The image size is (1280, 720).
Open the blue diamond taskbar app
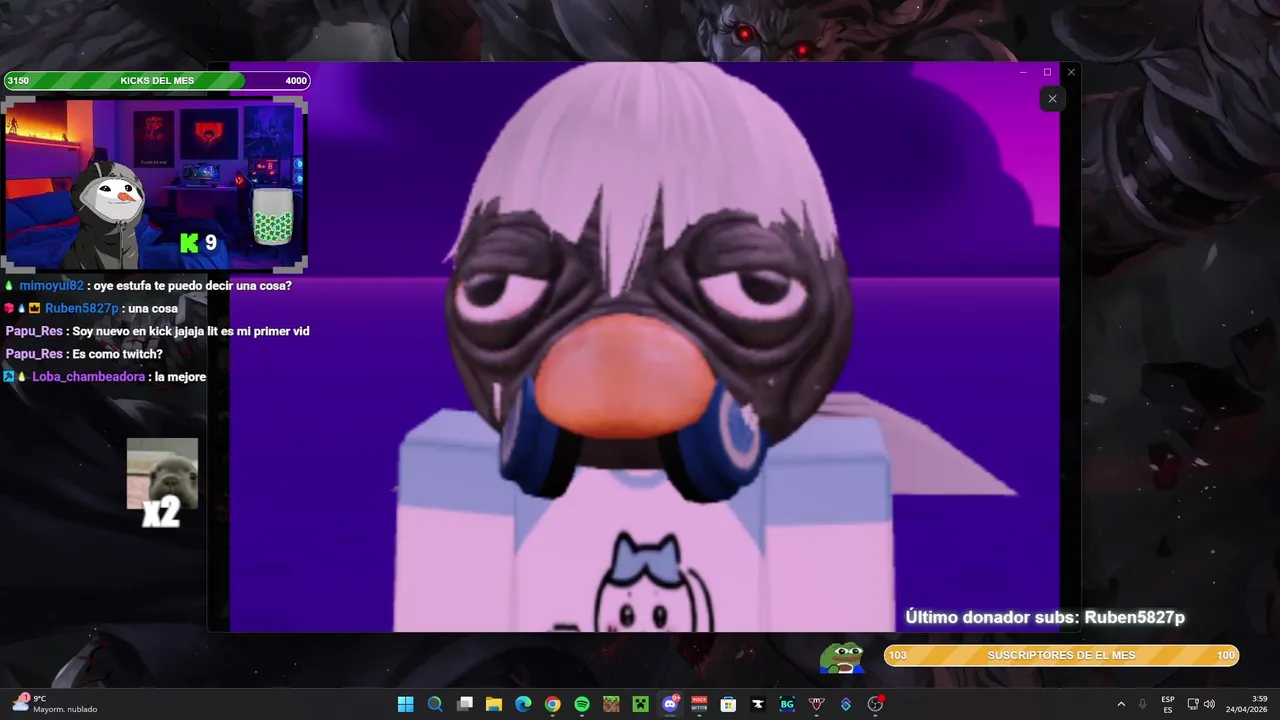(846, 704)
